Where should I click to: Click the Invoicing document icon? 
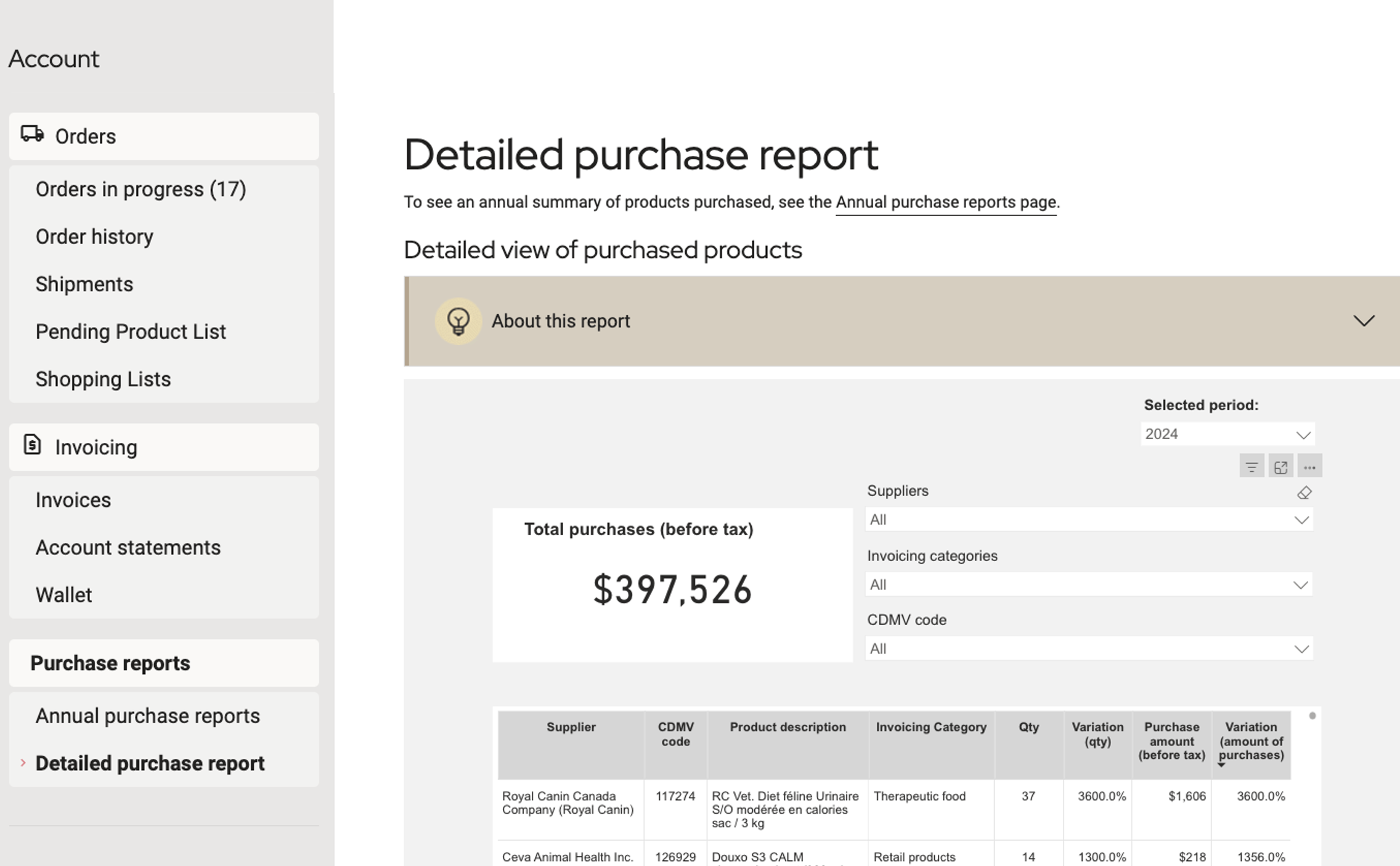click(x=32, y=445)
